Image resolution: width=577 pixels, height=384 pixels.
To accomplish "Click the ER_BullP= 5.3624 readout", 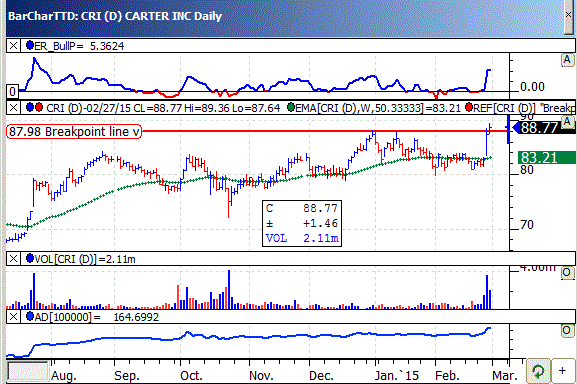I will pos(79,46).
